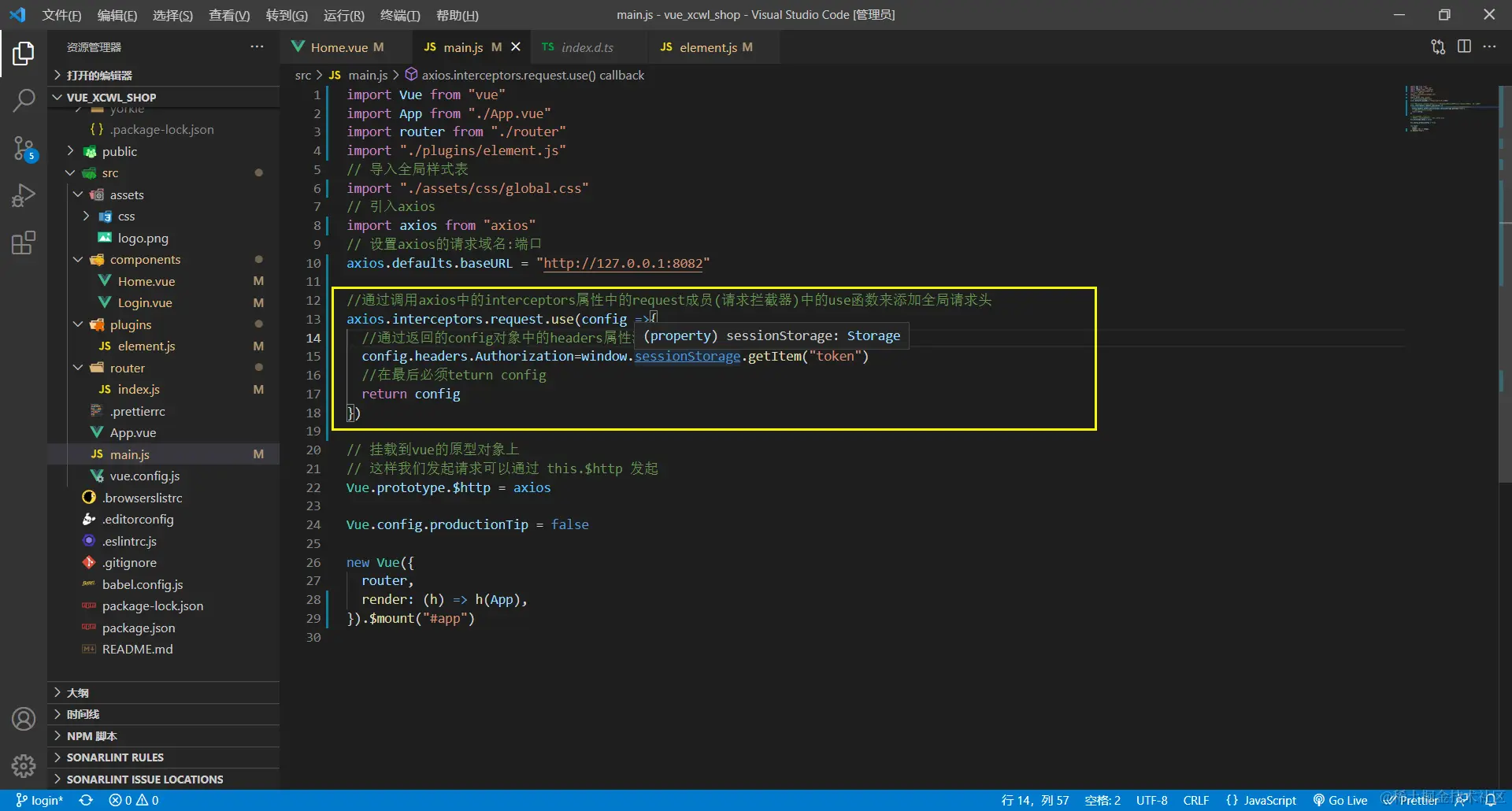
Task: Open .eslintrc.js file in explorer
Action: (129, 541)
